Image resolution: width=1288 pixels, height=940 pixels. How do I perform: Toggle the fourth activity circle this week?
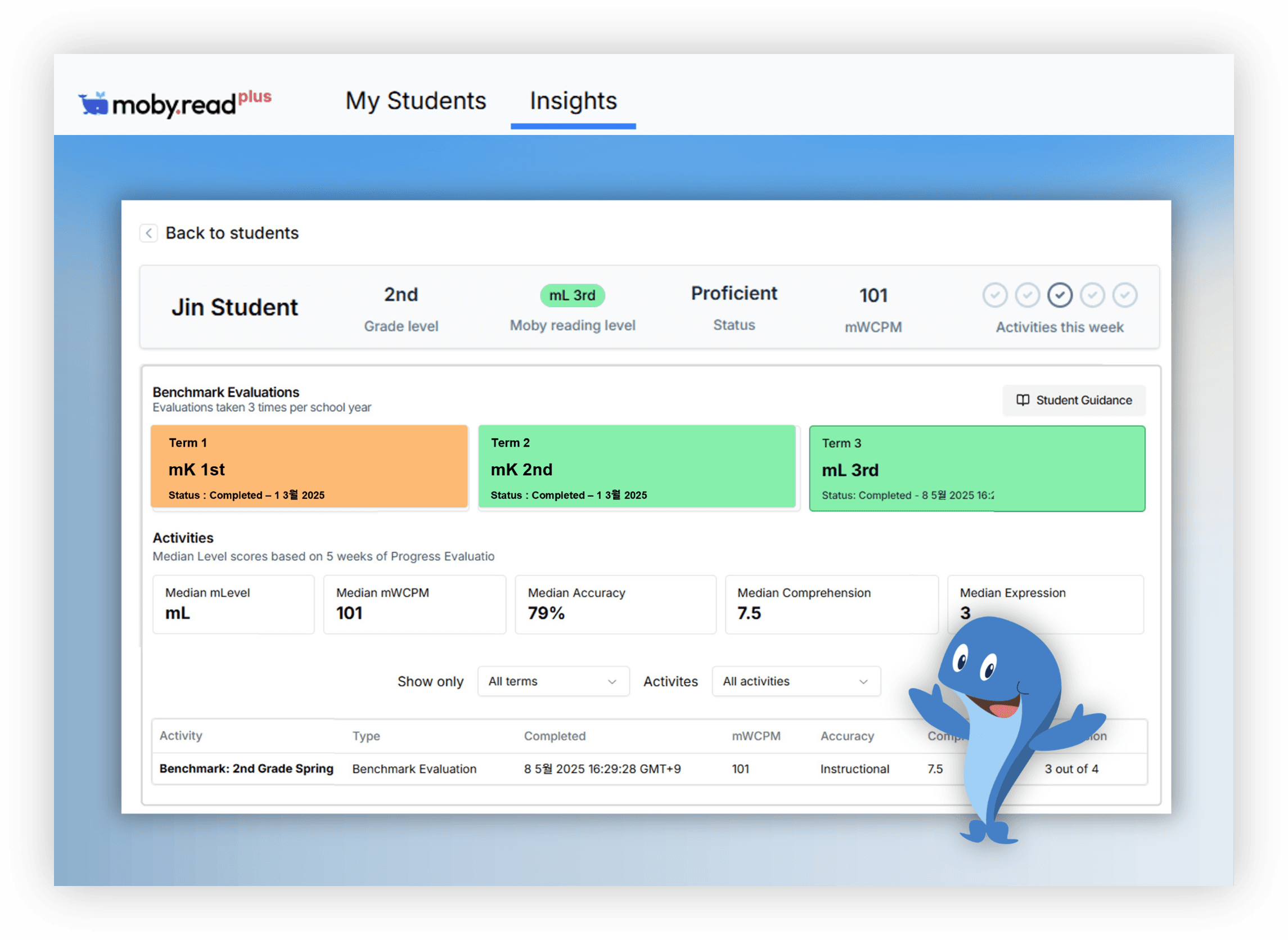click(1092, 295)
